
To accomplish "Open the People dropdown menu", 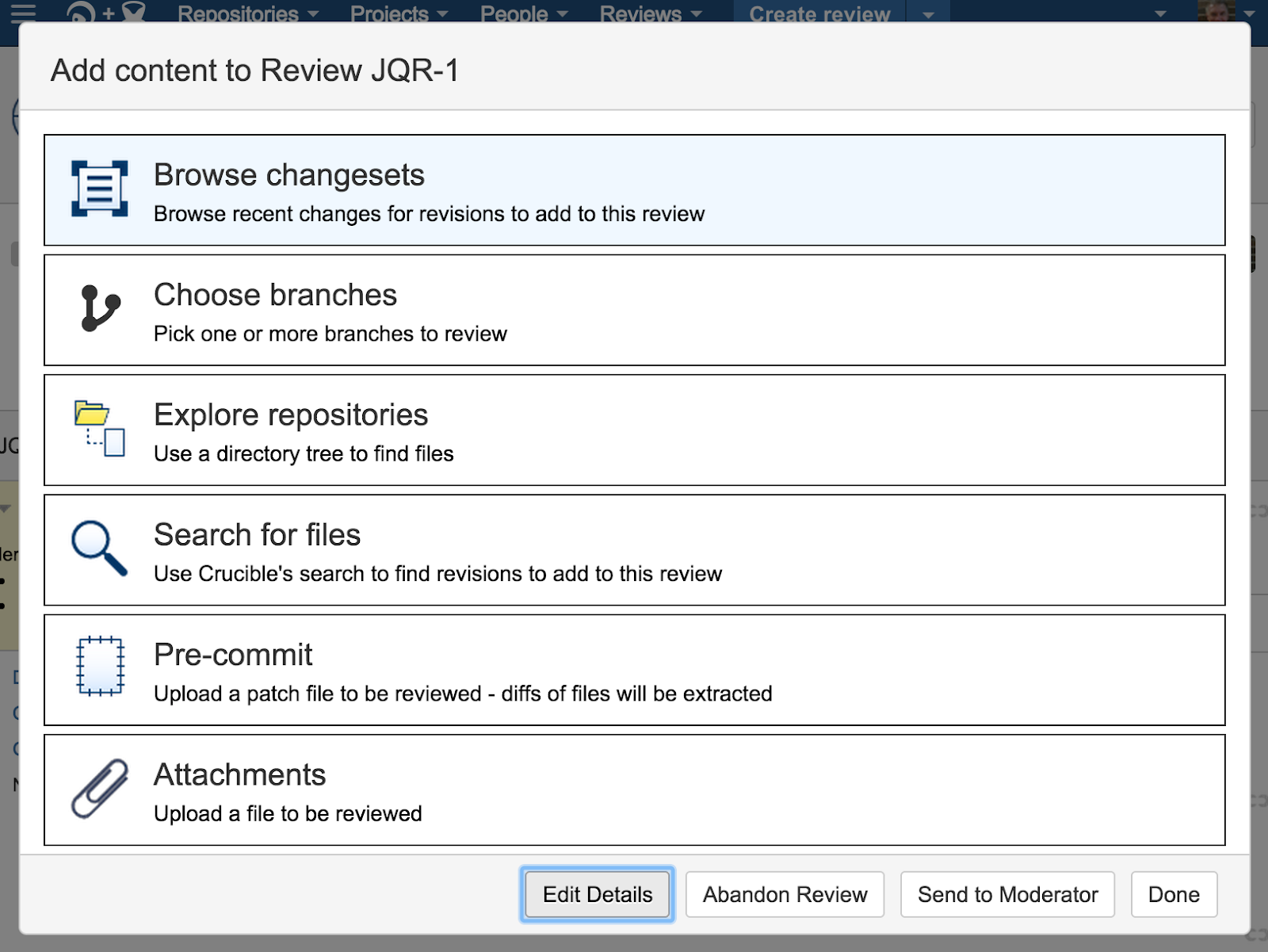I will 524,13.
